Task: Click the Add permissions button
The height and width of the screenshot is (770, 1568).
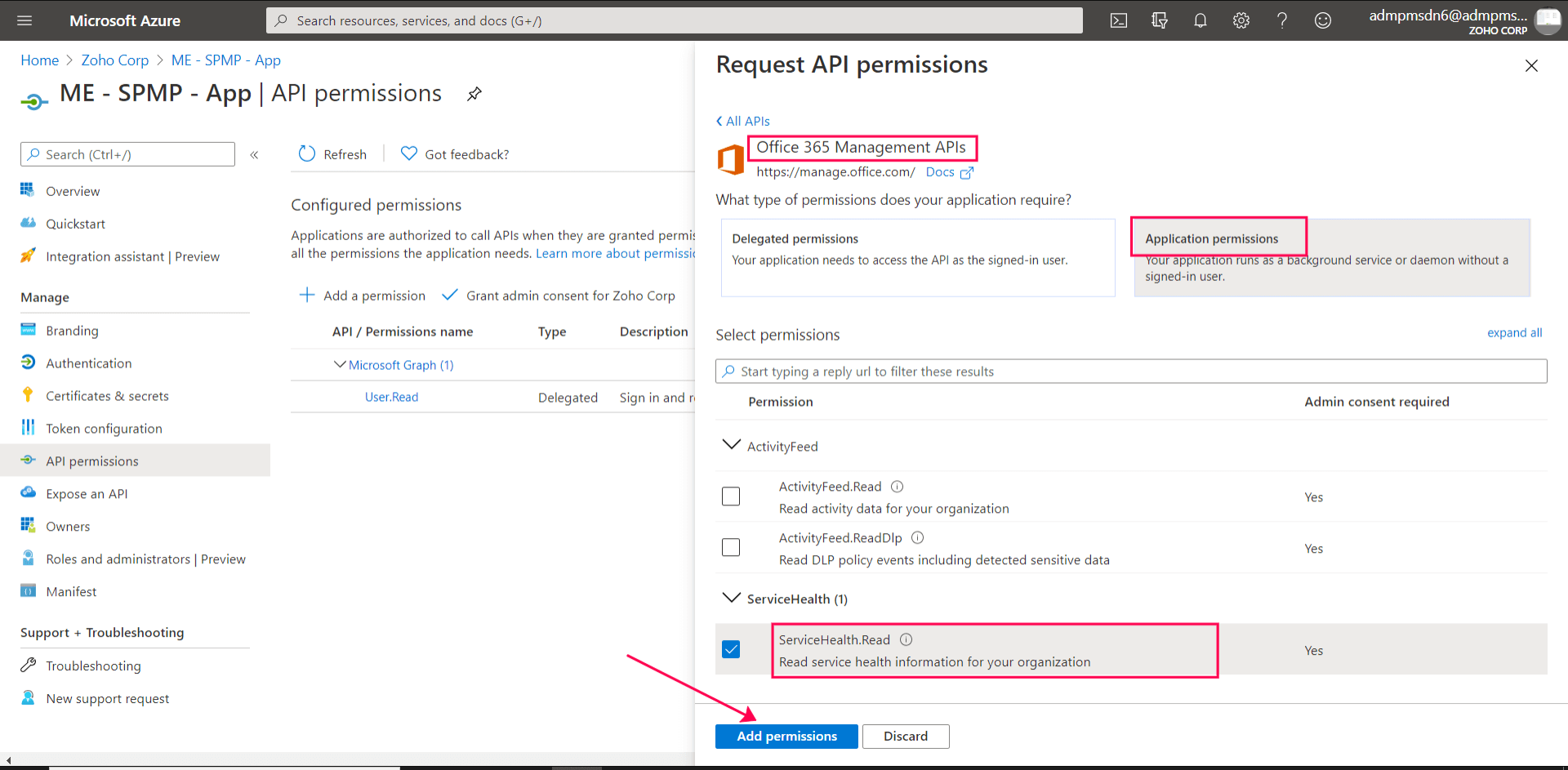Action: (x=786, y=736)
